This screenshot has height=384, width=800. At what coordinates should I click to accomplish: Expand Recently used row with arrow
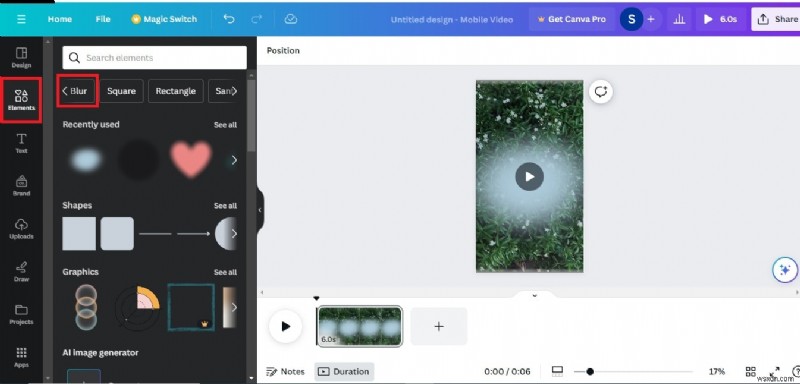[234, 160]
